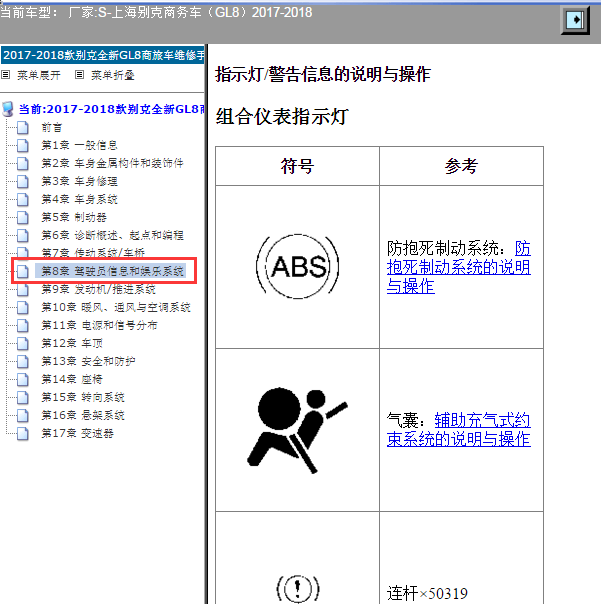Image resolution: width=601 pixels, height=604 pixels.
Task: Click the page icon beside 第8章
Action: pyautogui.click(x=23, y=271)
